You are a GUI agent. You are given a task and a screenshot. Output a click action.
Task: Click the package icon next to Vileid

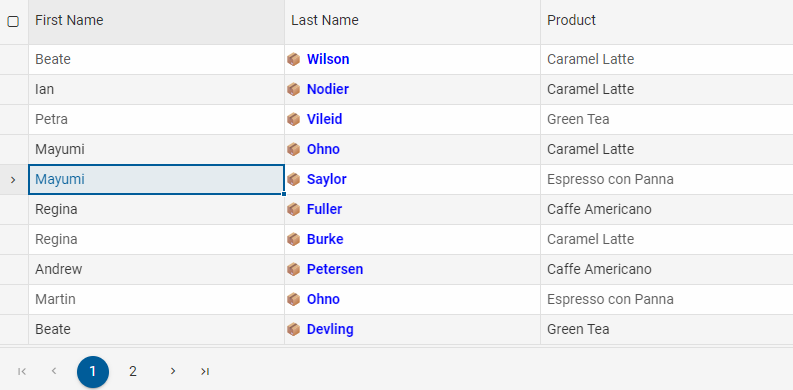pyautogui.click(x=293, y=119)
